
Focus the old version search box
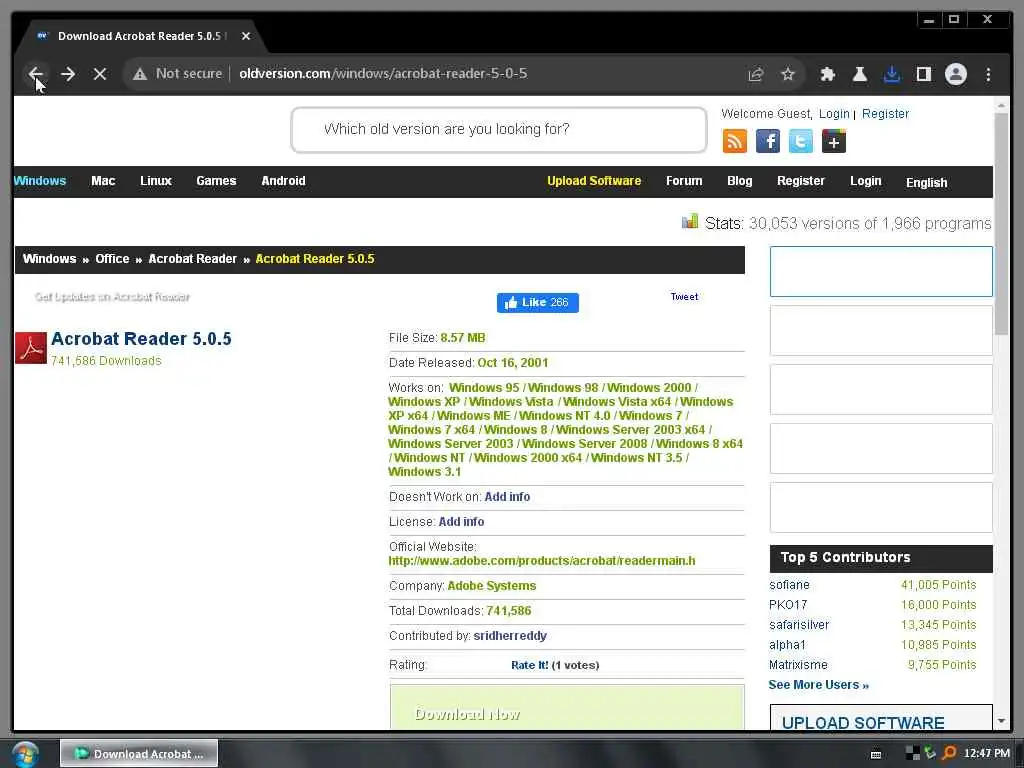coord(499,130)
